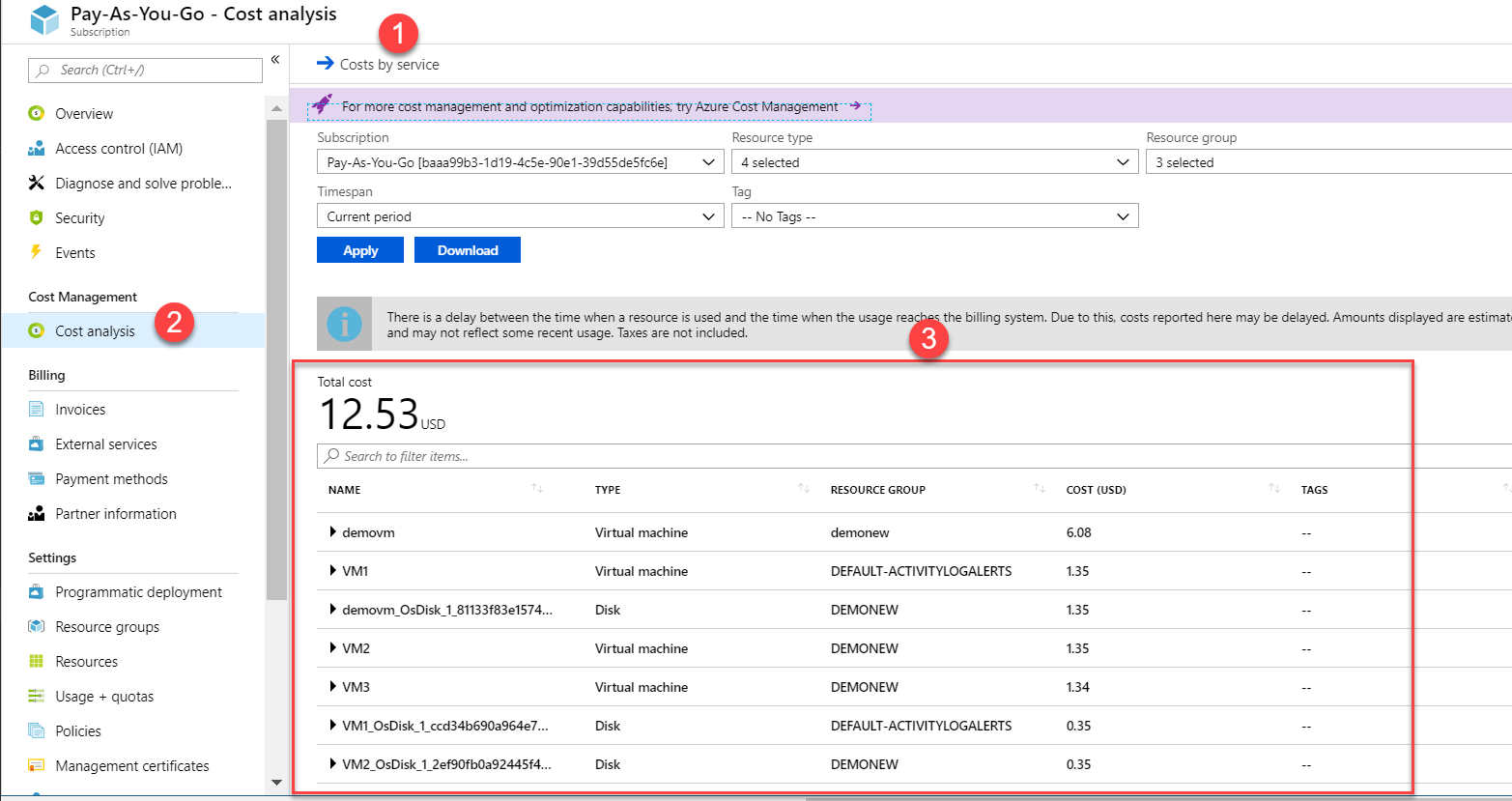1512x801 pixels.
Task: Click the Partner information icon
Action: [37, 513]
